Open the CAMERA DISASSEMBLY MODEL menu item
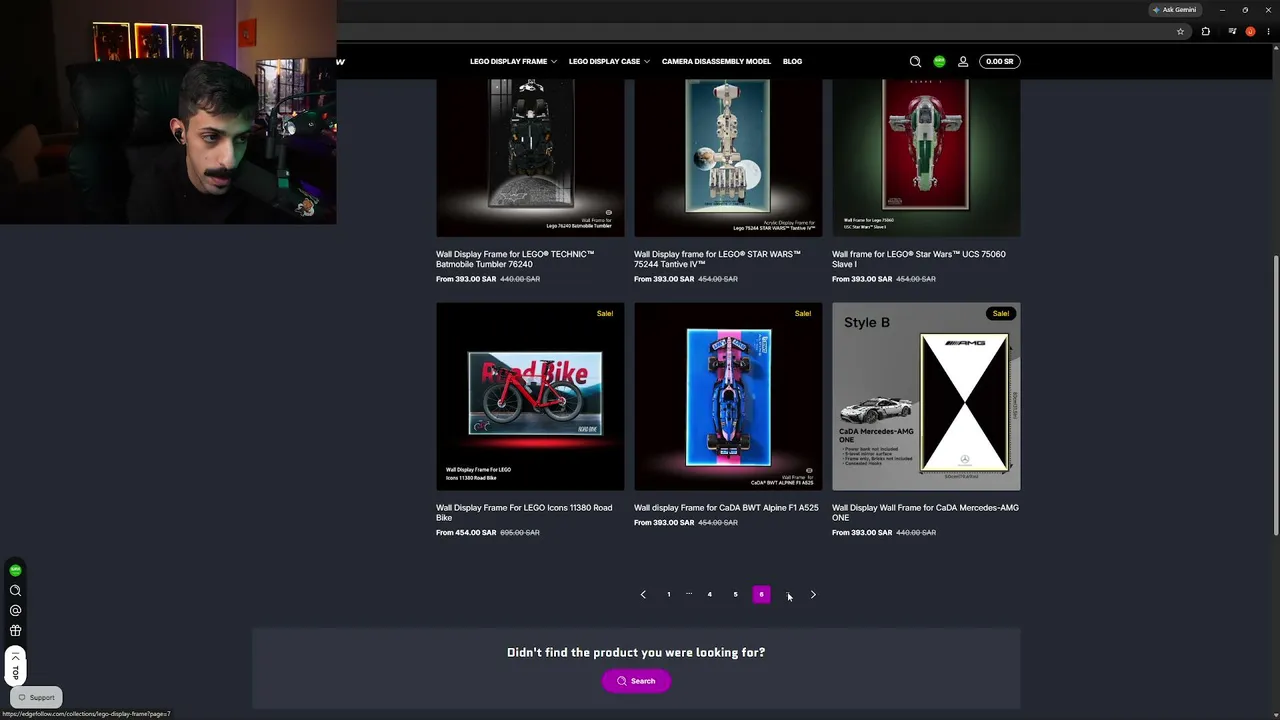Image resolution: width=1280 pixels, height=720 pixels. click(716, 61)
